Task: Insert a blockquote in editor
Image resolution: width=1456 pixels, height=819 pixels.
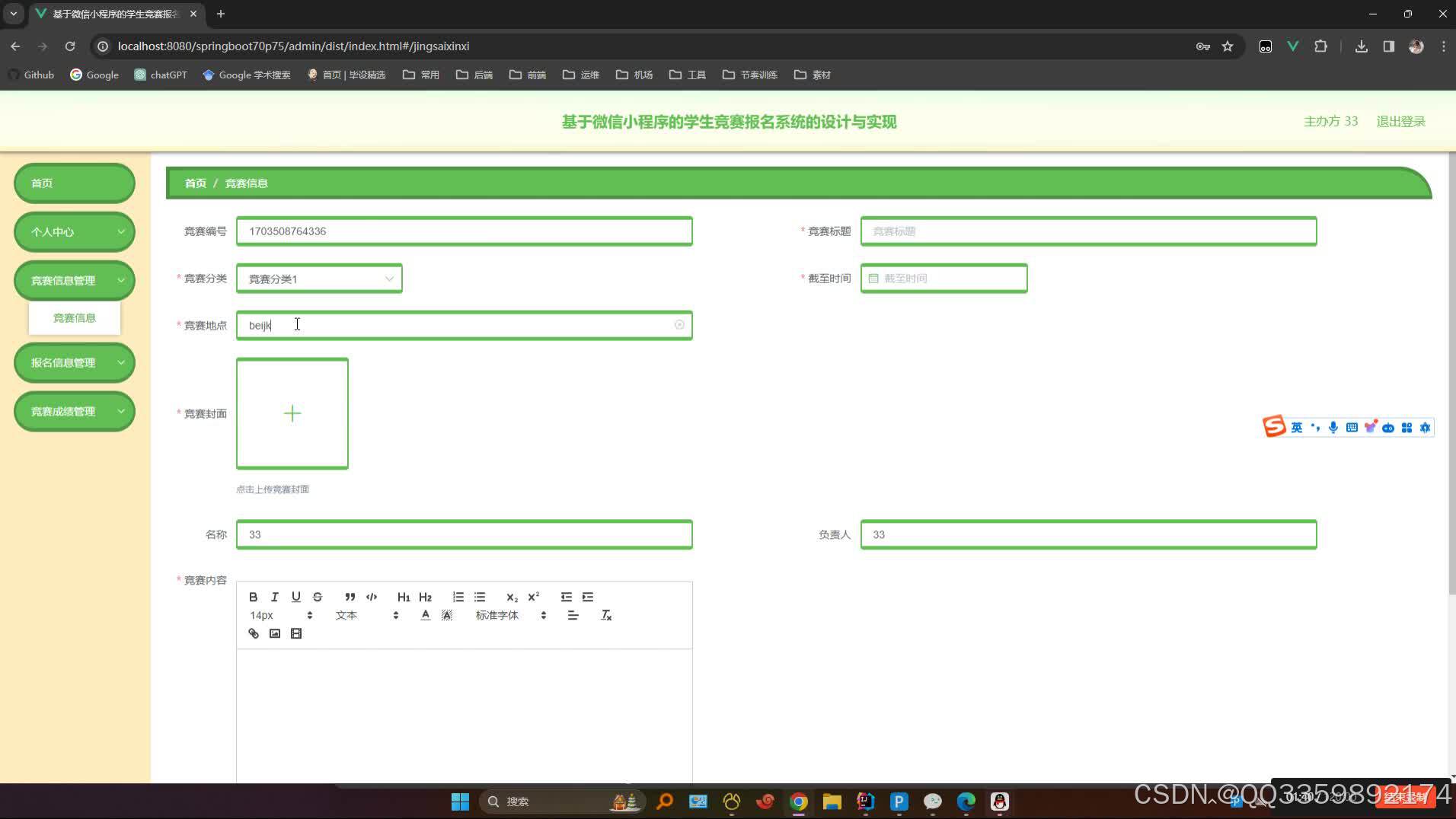Action: click(x=350, y=597)
